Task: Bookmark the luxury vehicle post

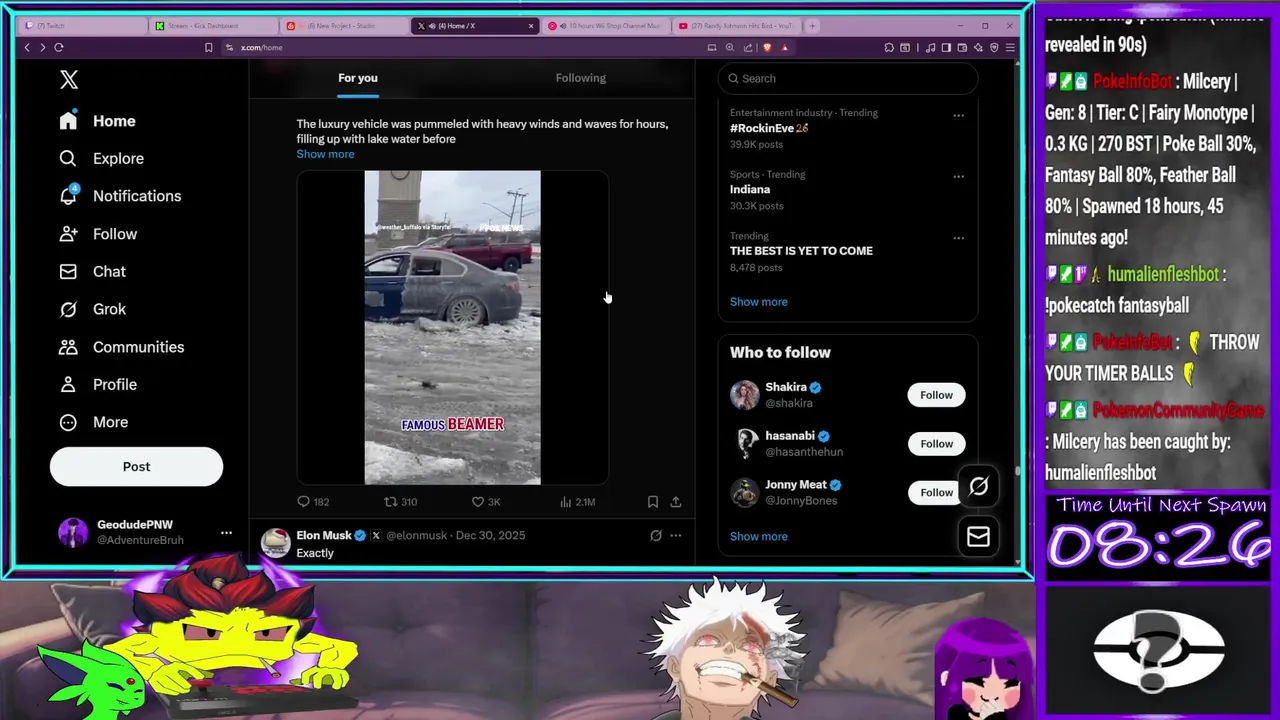Action: (652, 502)
